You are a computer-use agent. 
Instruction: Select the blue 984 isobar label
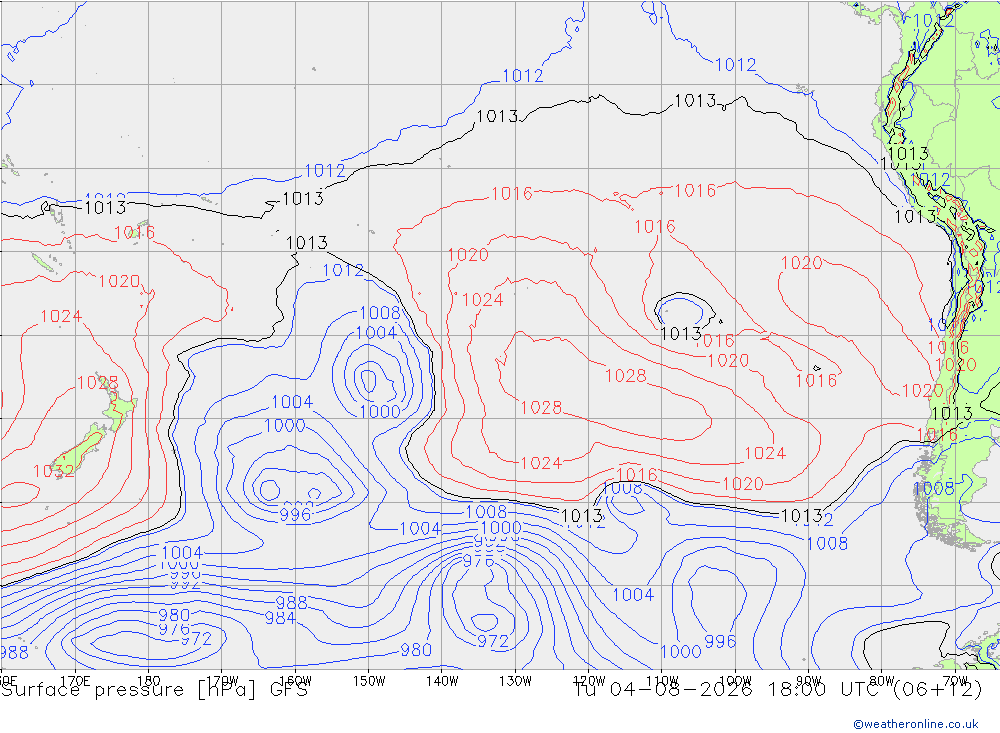click(280, 618)
